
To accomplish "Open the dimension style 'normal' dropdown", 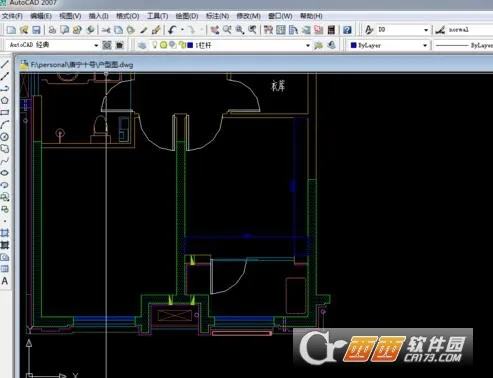I will [x=469, y=30].
